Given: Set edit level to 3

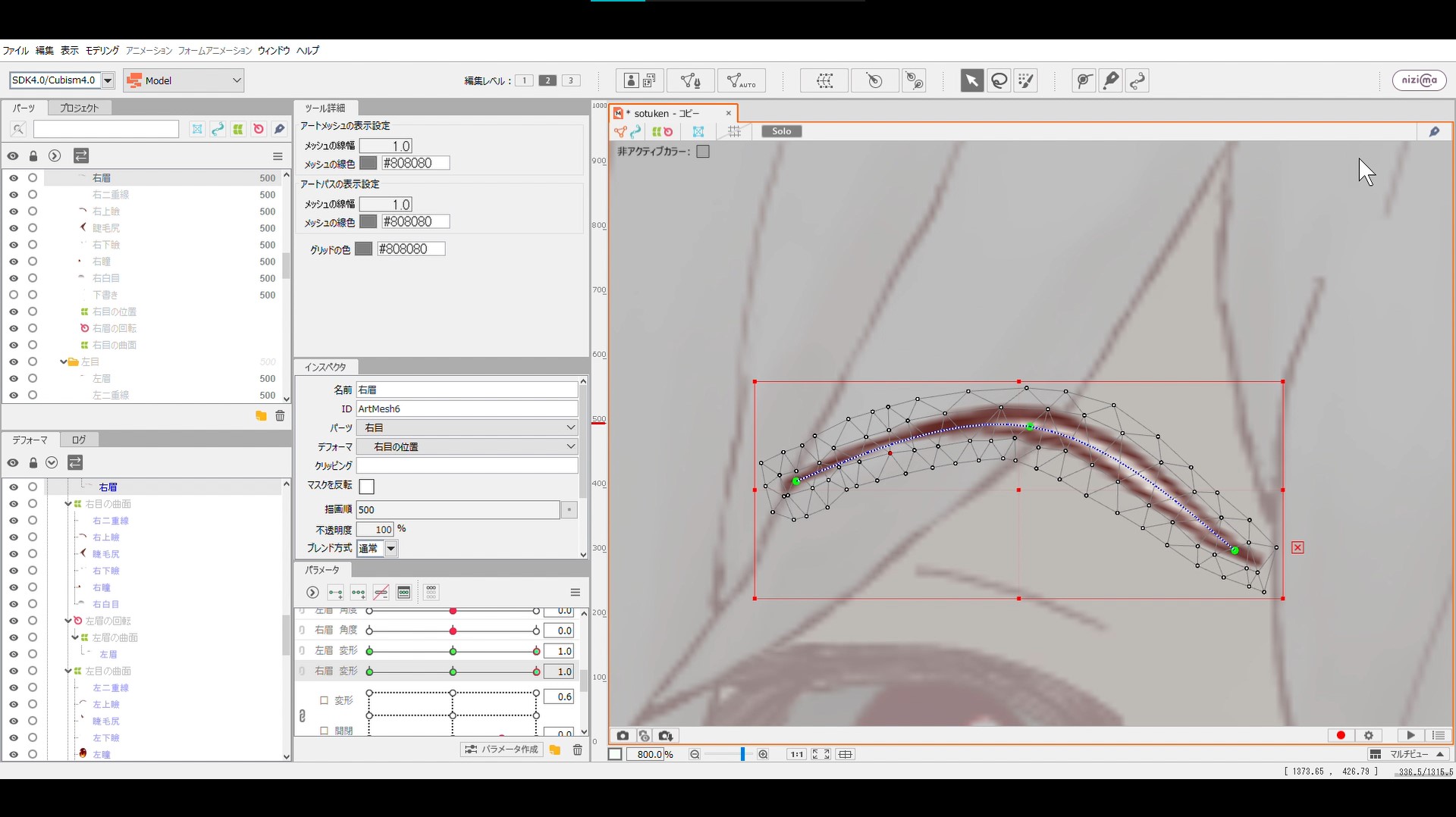Looking at the screenshot, I should (571, 80).
